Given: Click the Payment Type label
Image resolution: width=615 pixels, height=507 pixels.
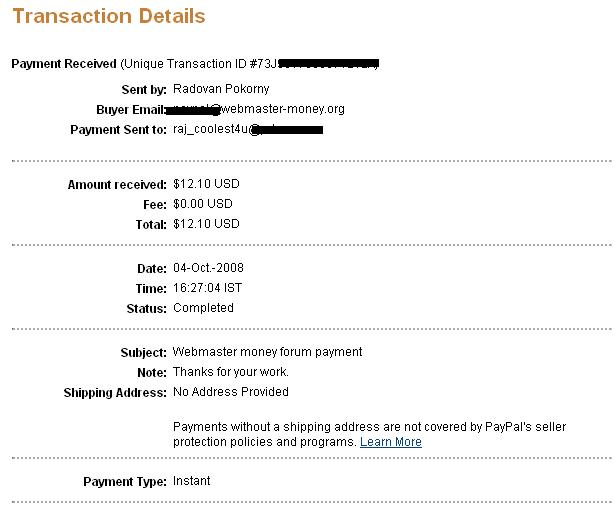Looking at the screenshot, I should (125, 482).
